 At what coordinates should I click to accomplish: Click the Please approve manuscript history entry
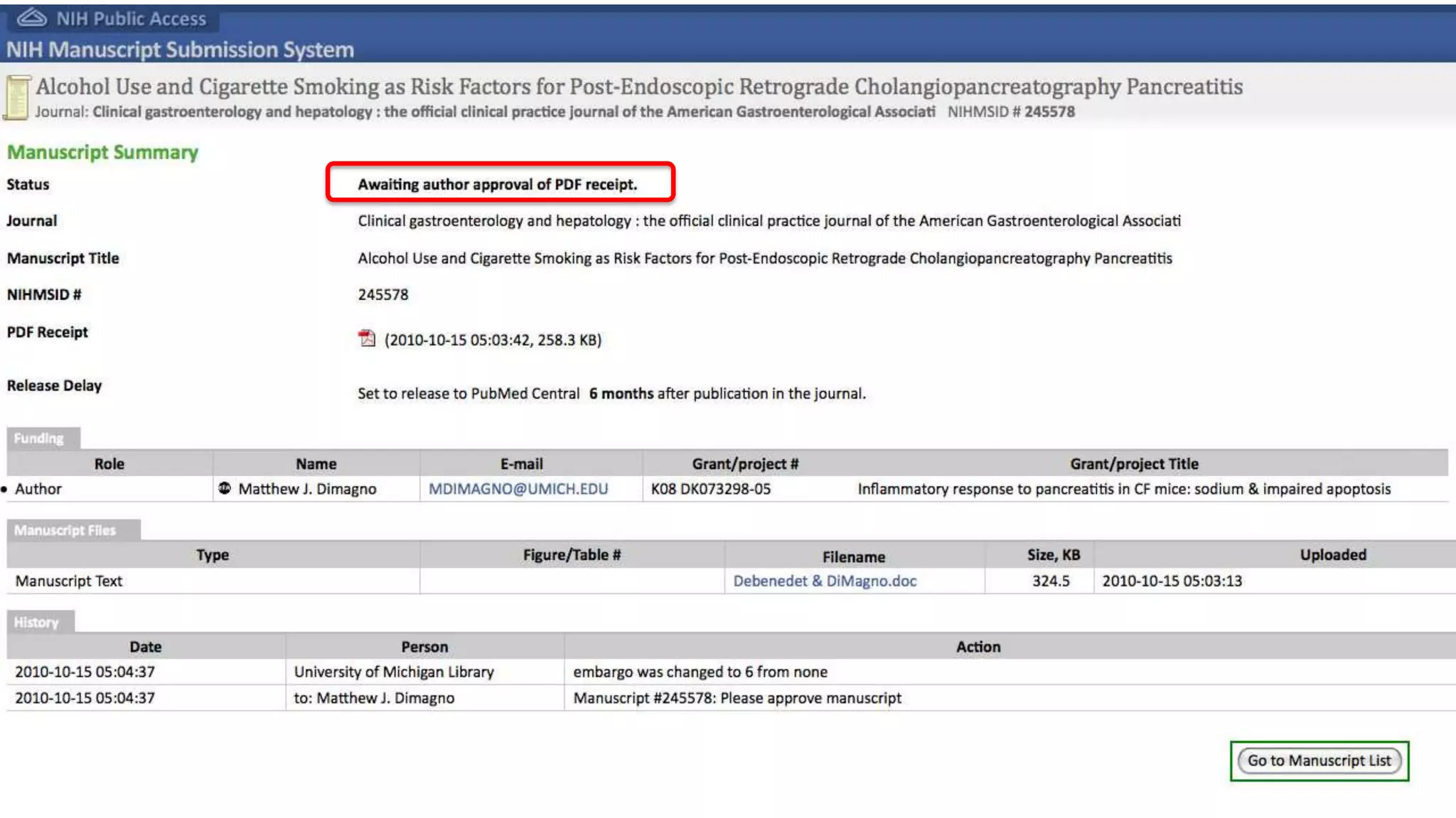tap(737, 698)
